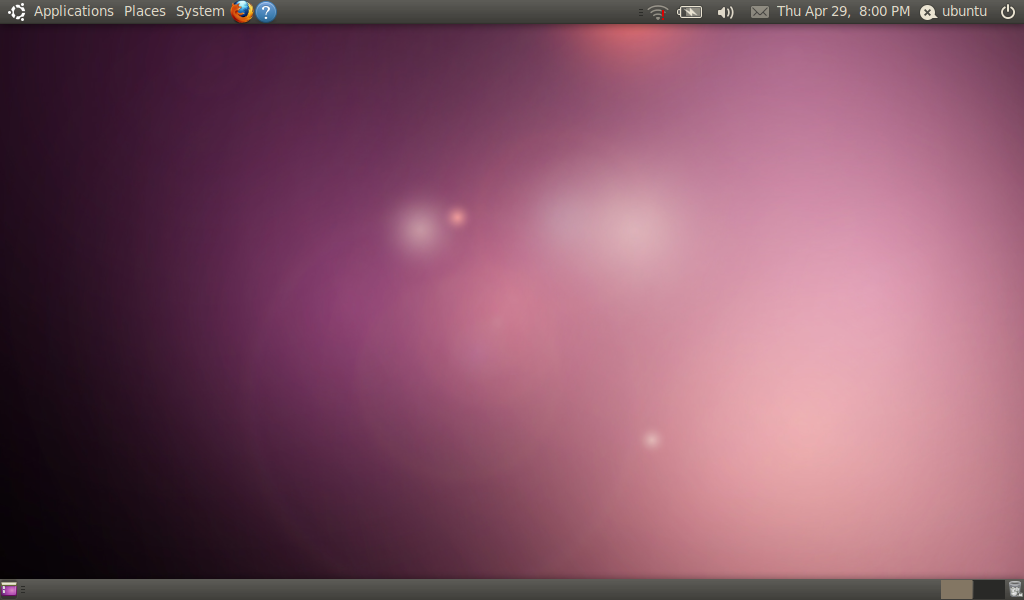The height and width of the screenshot is (600, 1024).
Task: Open the power session menu
Action: coord(1008,12)
